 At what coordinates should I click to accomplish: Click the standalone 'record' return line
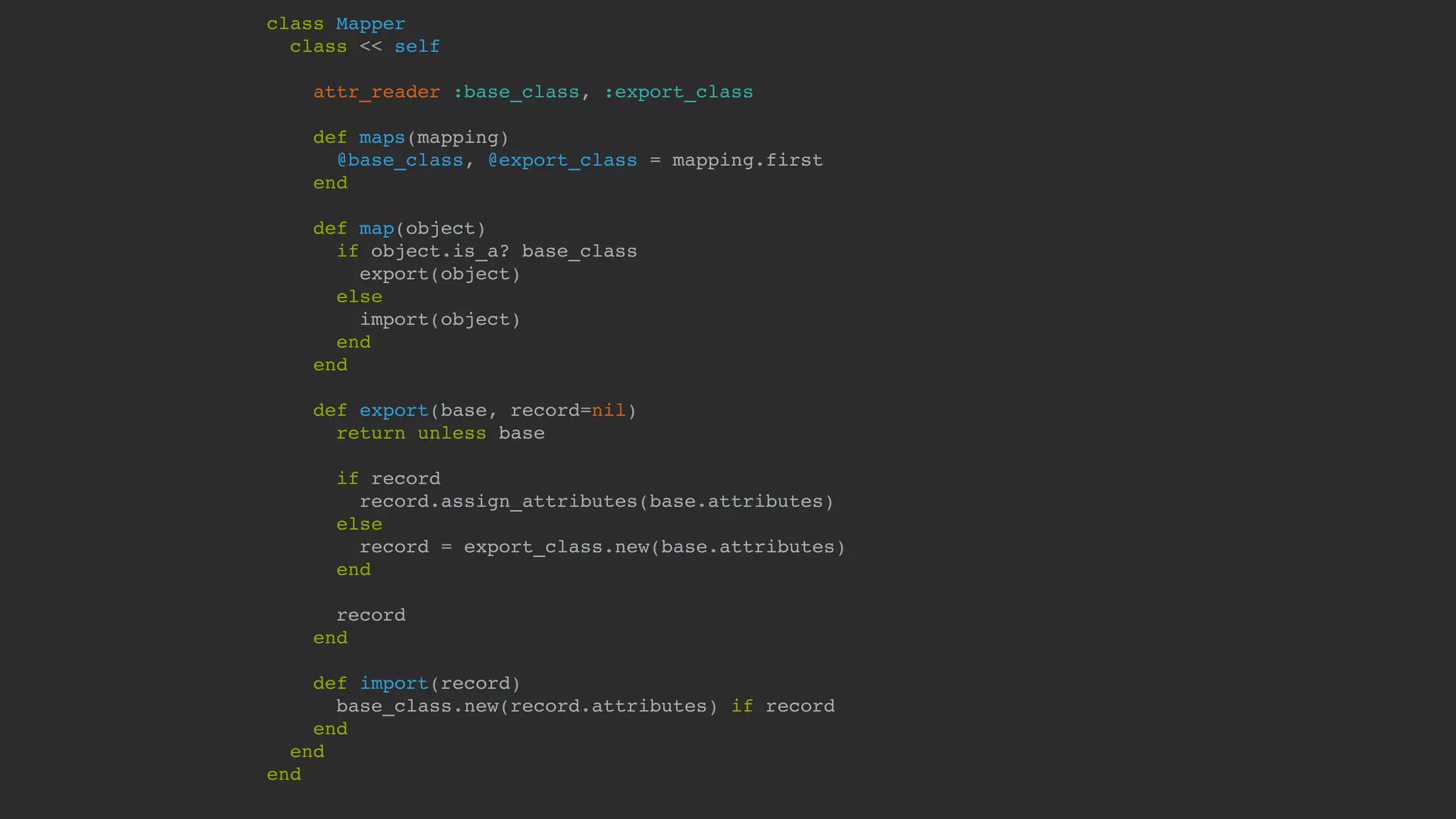coord(371,616)
